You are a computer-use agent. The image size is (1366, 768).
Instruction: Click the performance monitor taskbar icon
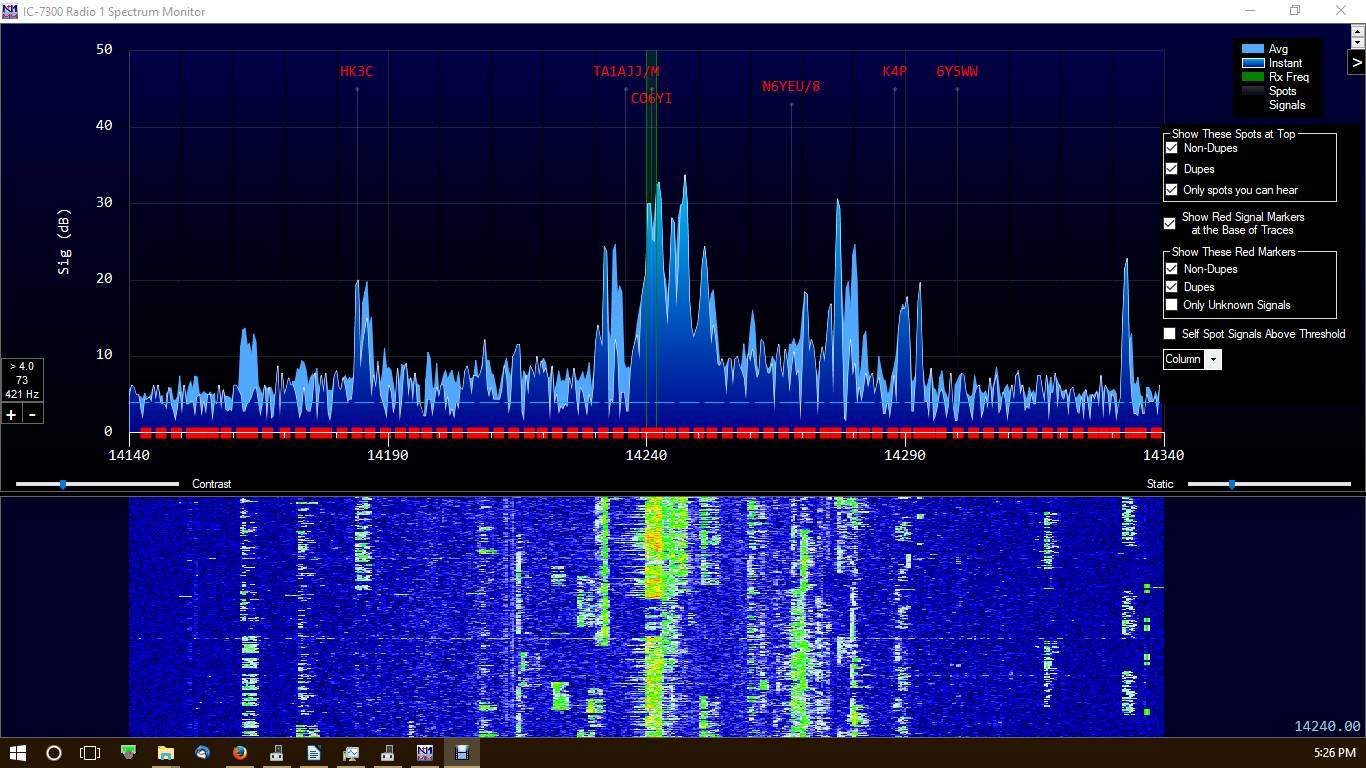click(x=351, y=753)
